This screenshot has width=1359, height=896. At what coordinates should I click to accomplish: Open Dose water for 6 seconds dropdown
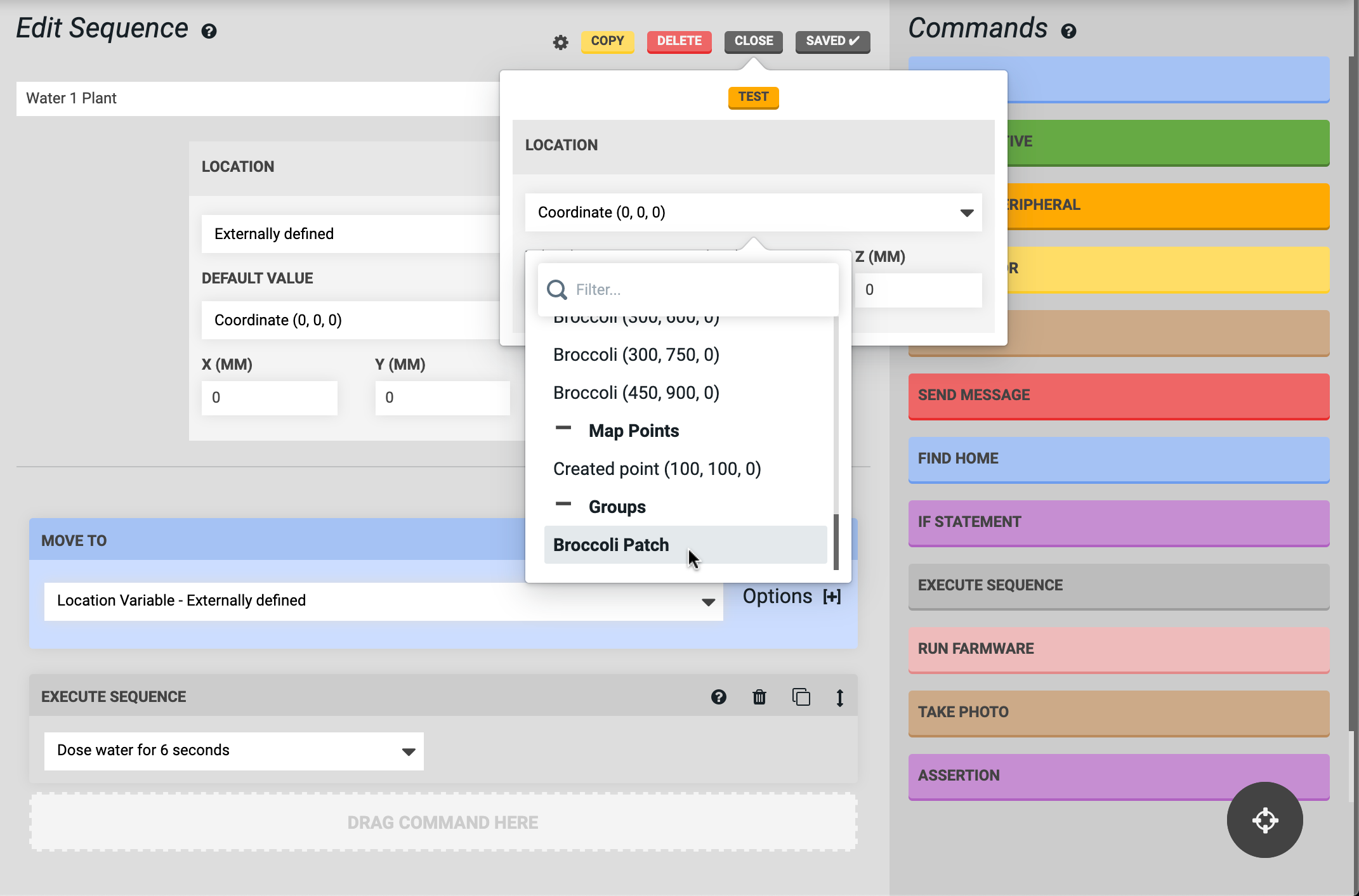(233, 751)
